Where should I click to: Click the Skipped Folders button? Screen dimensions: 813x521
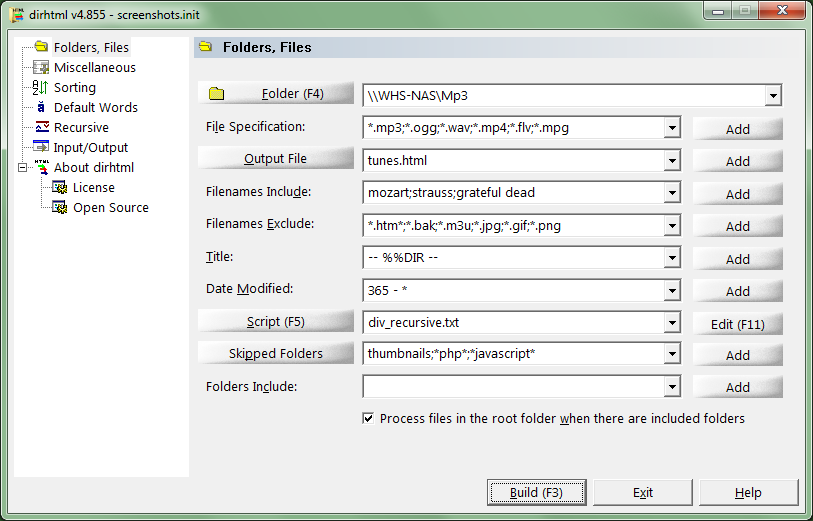point(276,353)
